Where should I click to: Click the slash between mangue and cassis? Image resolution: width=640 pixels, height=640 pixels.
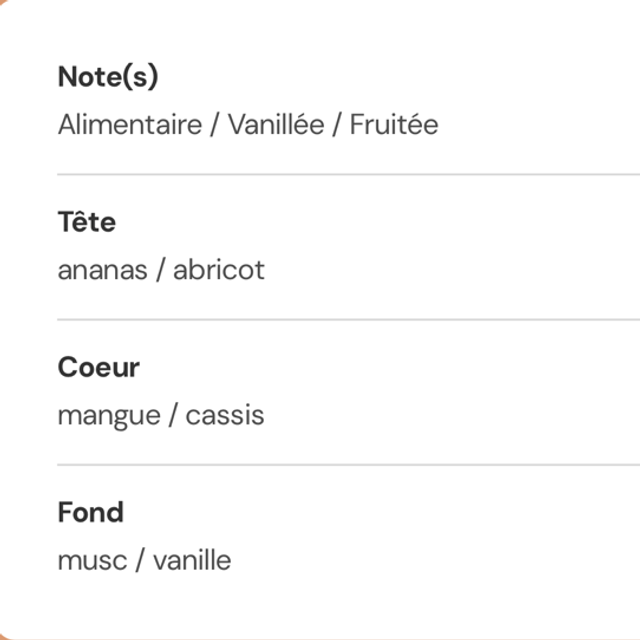coord(173,415)
